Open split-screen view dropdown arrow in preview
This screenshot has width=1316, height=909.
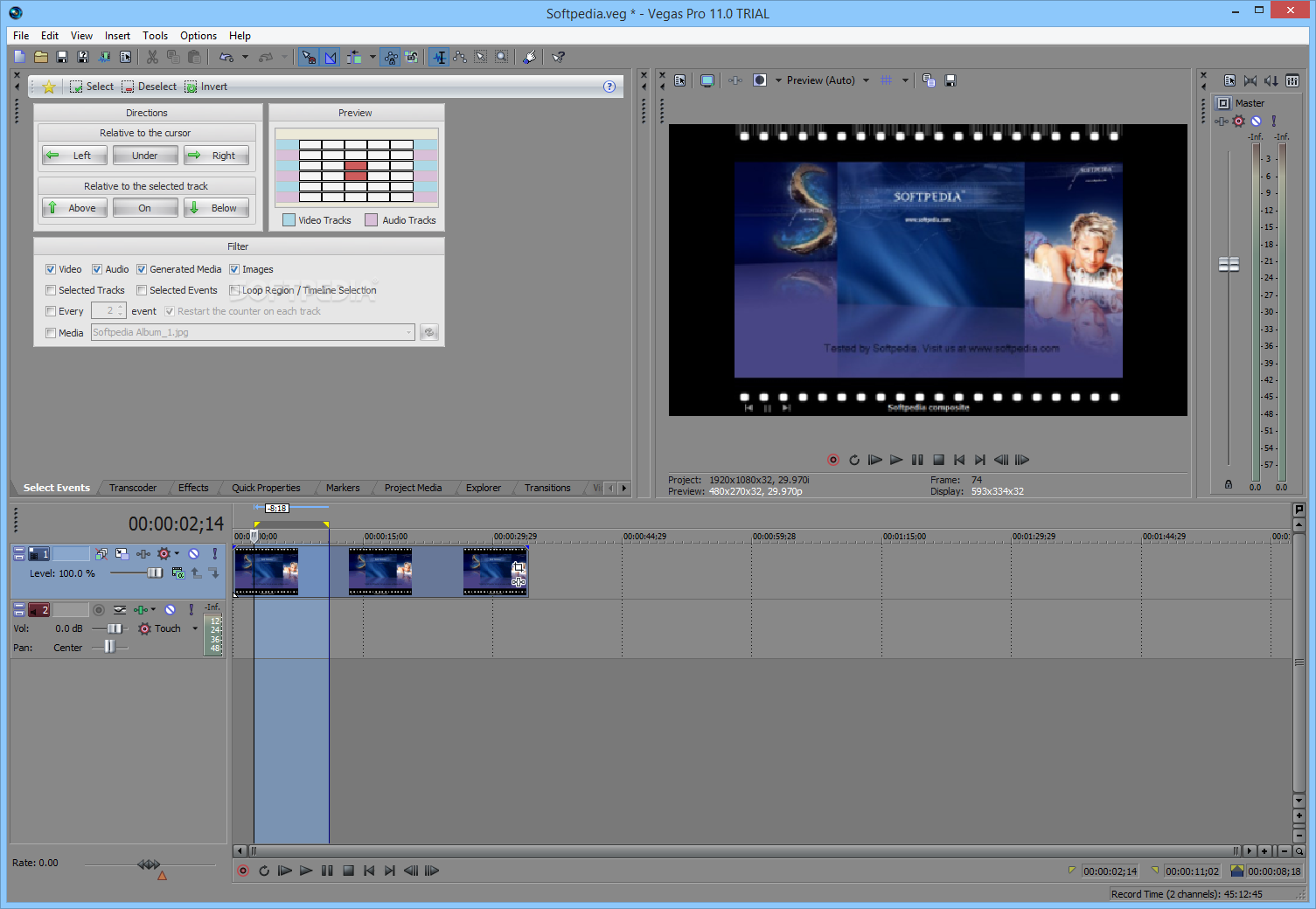pyautogui.click(x=778, y=80)
